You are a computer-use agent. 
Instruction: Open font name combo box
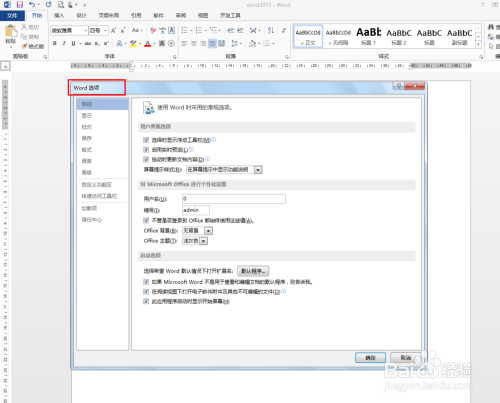pos(69,30)
